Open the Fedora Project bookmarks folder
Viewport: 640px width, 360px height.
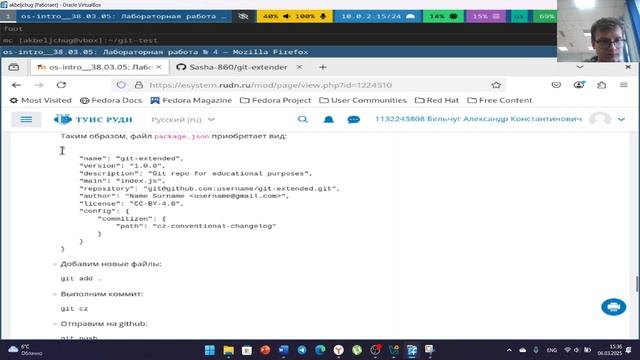pos(276,100)
